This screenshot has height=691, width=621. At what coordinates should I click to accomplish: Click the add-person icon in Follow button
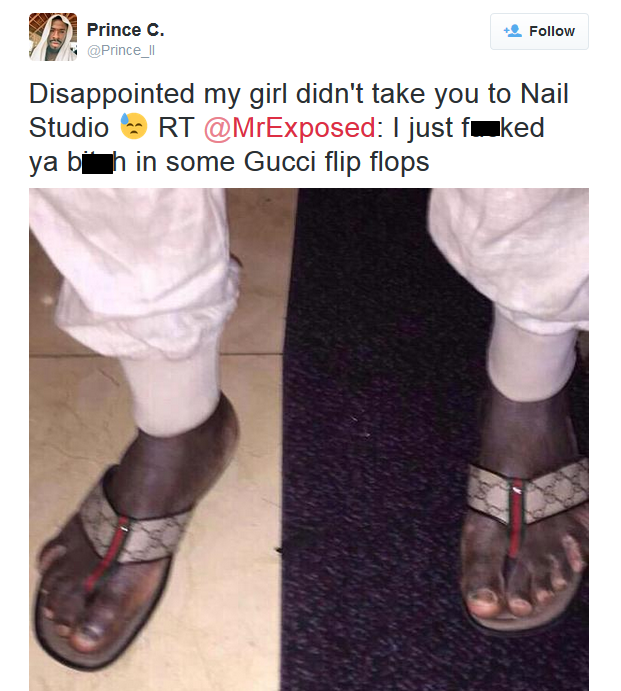(513, 31)
